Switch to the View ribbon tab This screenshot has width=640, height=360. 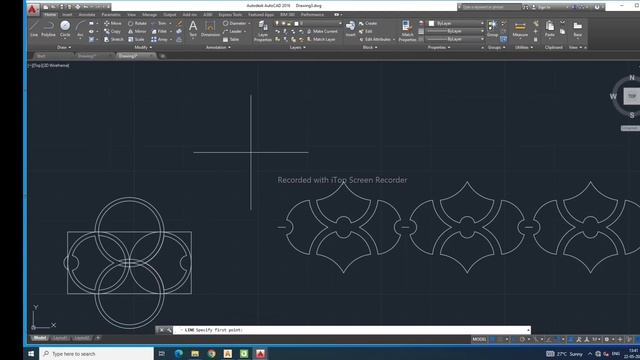point(131,15)
